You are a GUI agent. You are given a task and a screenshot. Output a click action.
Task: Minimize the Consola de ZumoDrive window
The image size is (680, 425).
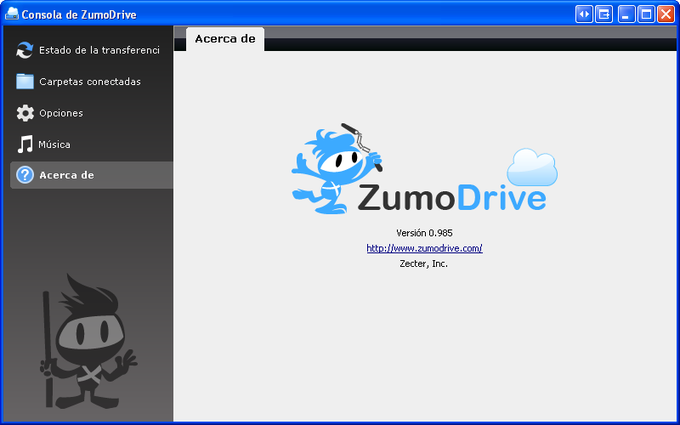tap(626, 14)
